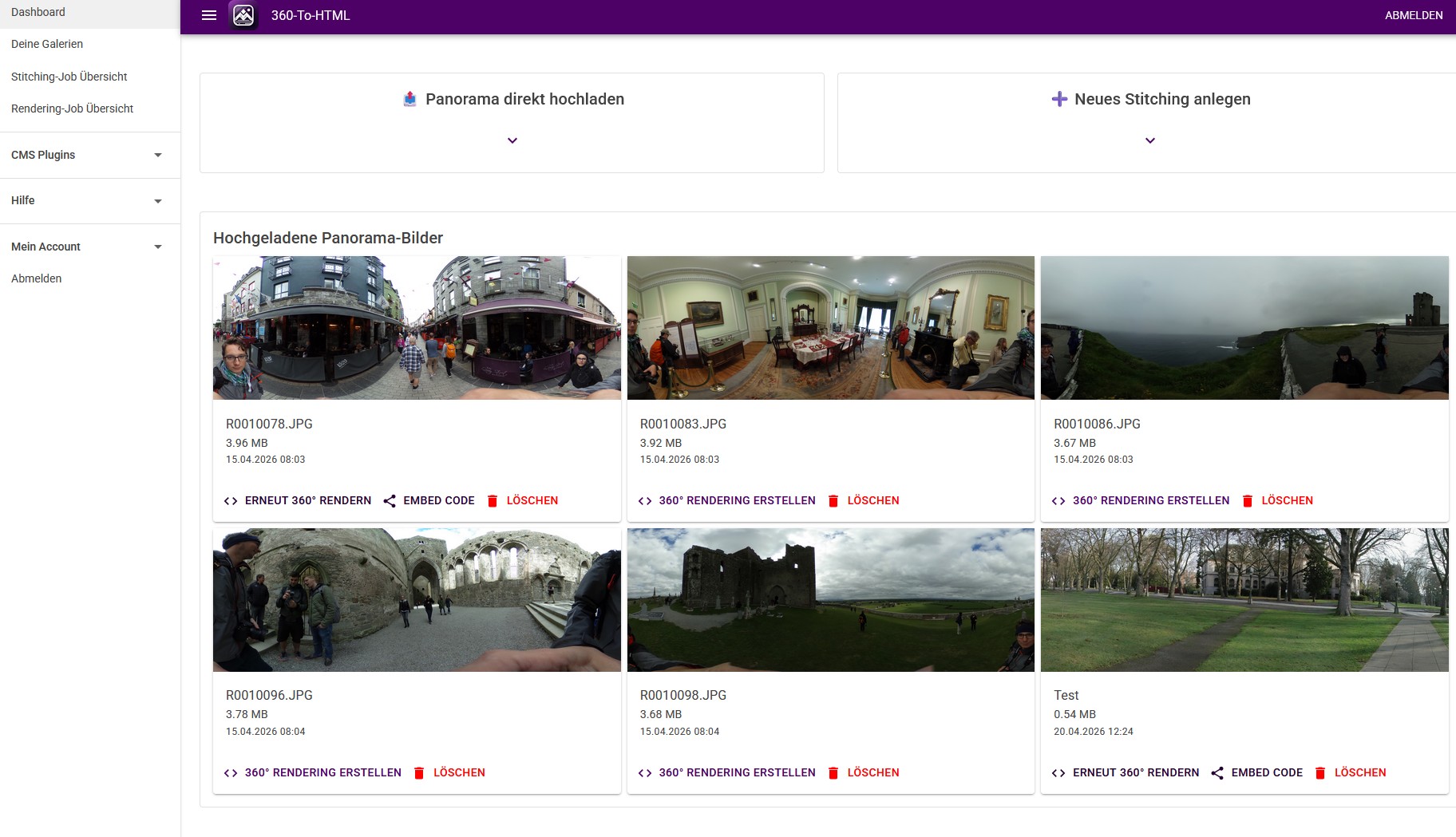Click ABMELDEN in the top bar
This screenshot has width=1456, height=837.
click(x=1414, y=15)
